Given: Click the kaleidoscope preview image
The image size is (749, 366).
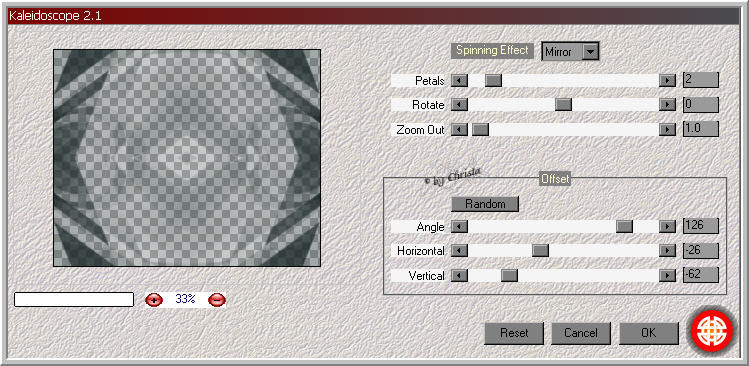Looking at the screenshot, I should point(187,158).
